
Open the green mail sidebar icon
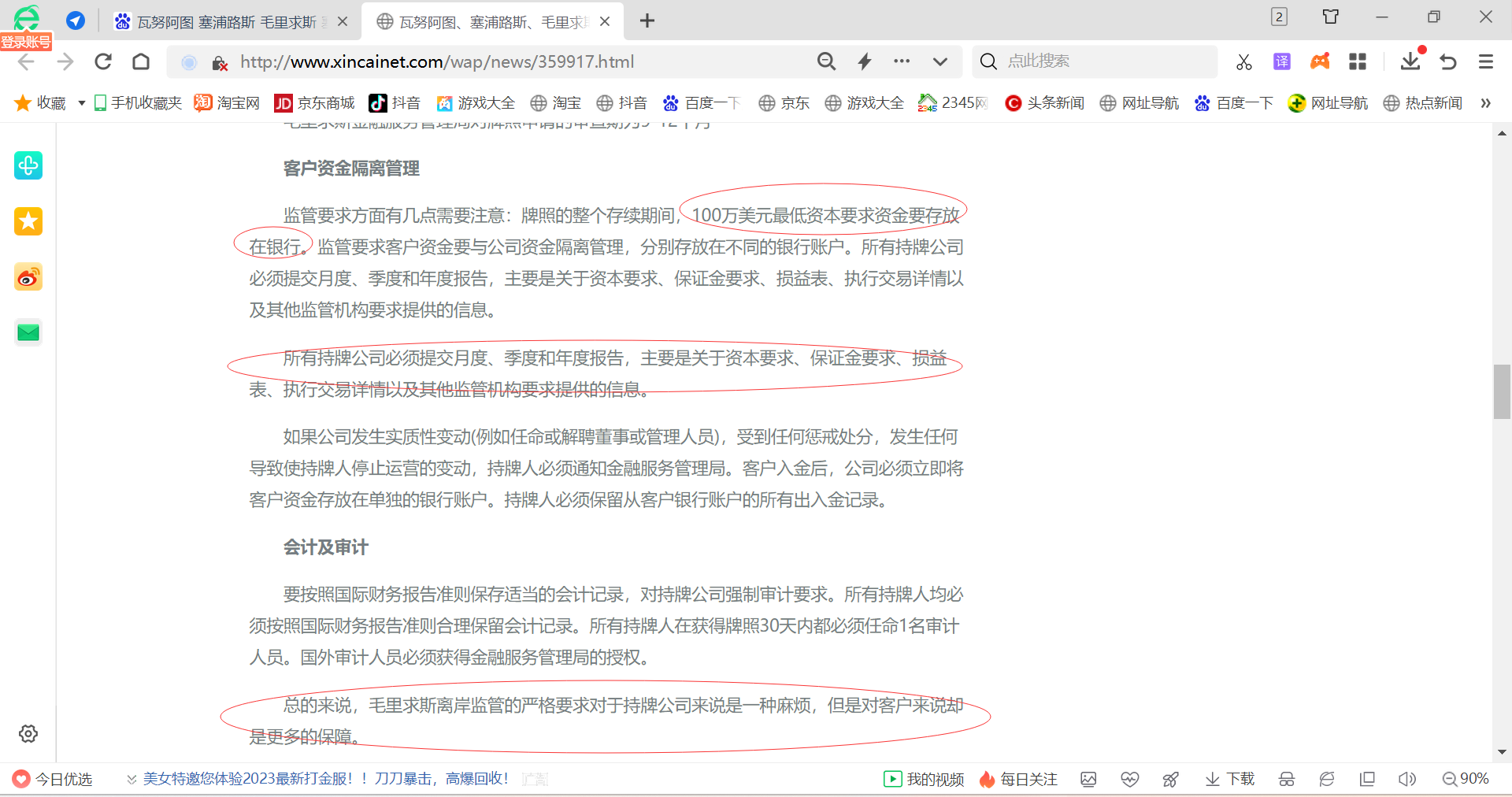coord(28,332)
